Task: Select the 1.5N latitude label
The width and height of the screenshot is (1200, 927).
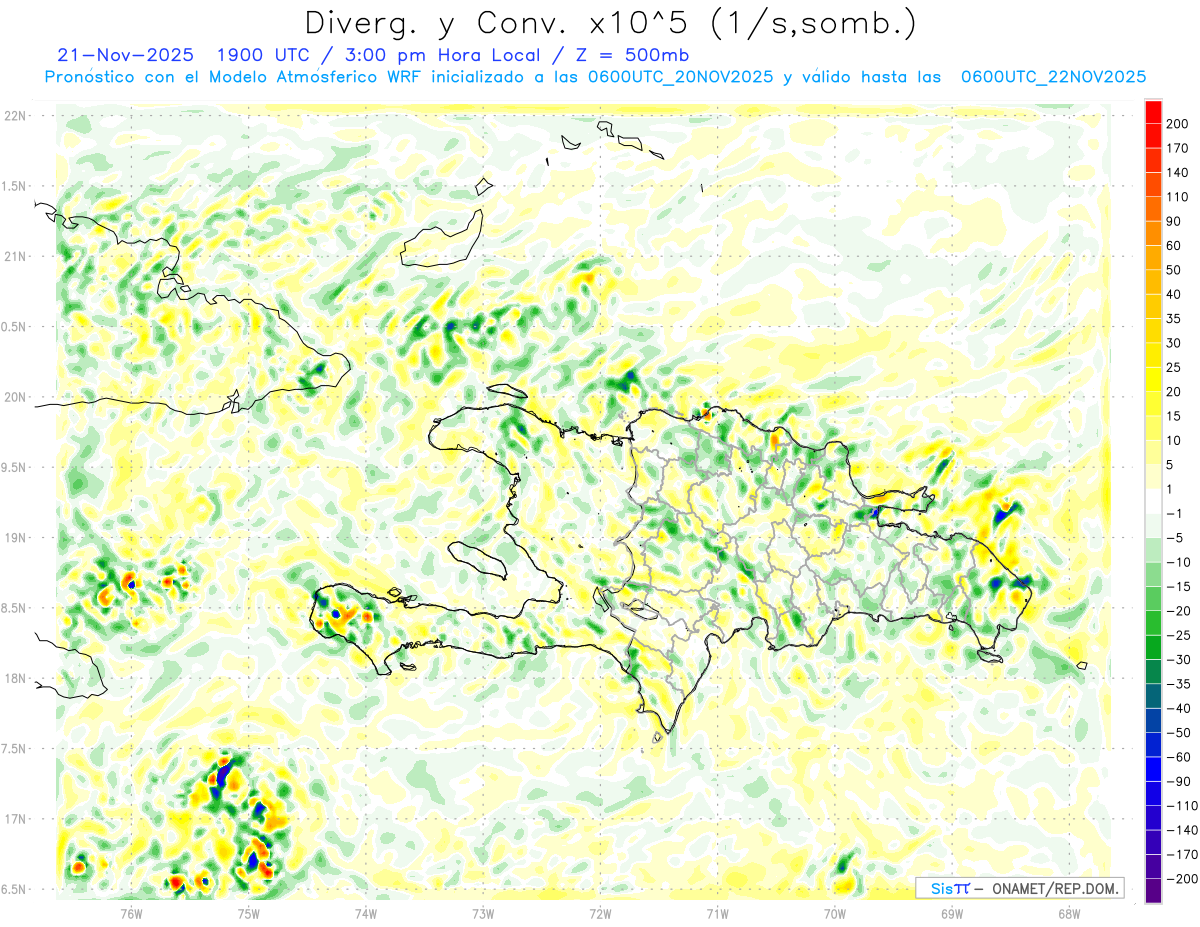Action: 16,186
